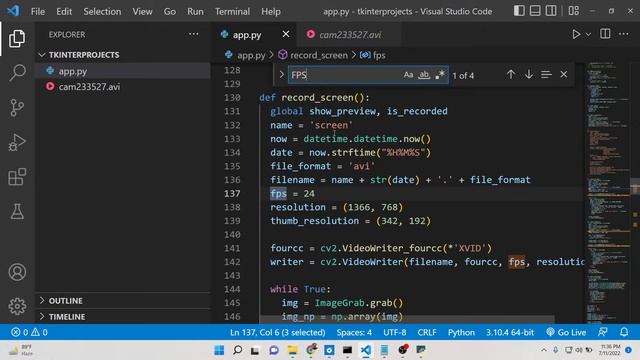
Task: Open the Go menu
Action: click(170, 11)
